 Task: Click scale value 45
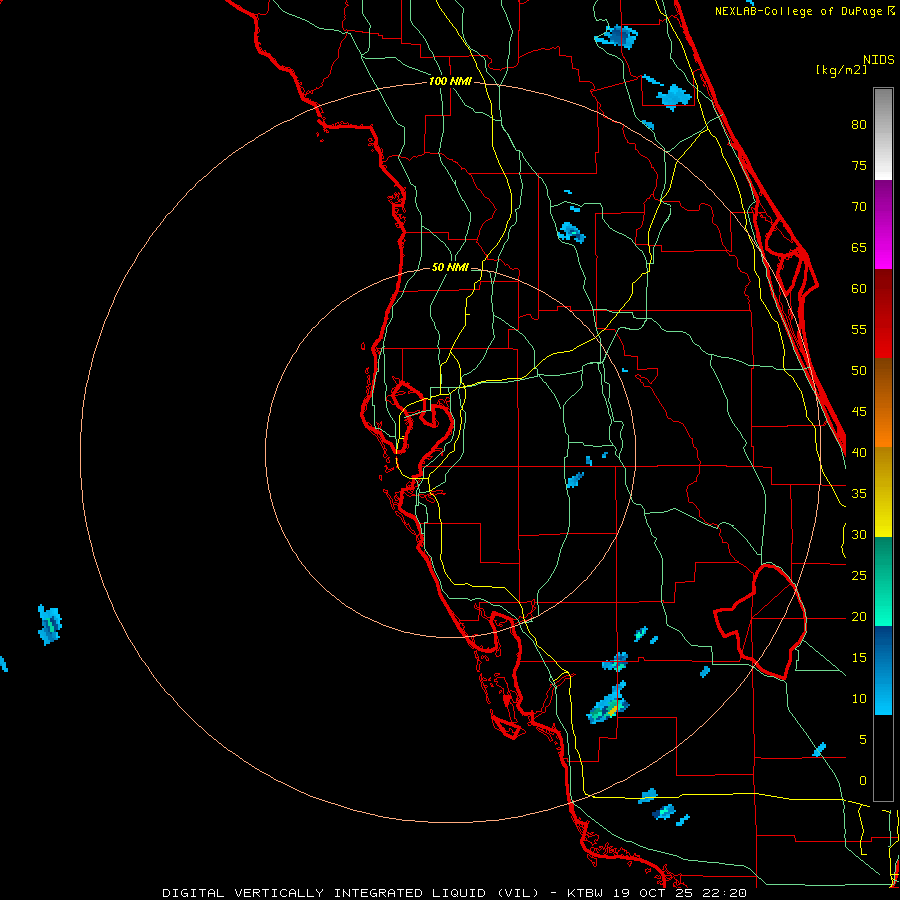859,412
